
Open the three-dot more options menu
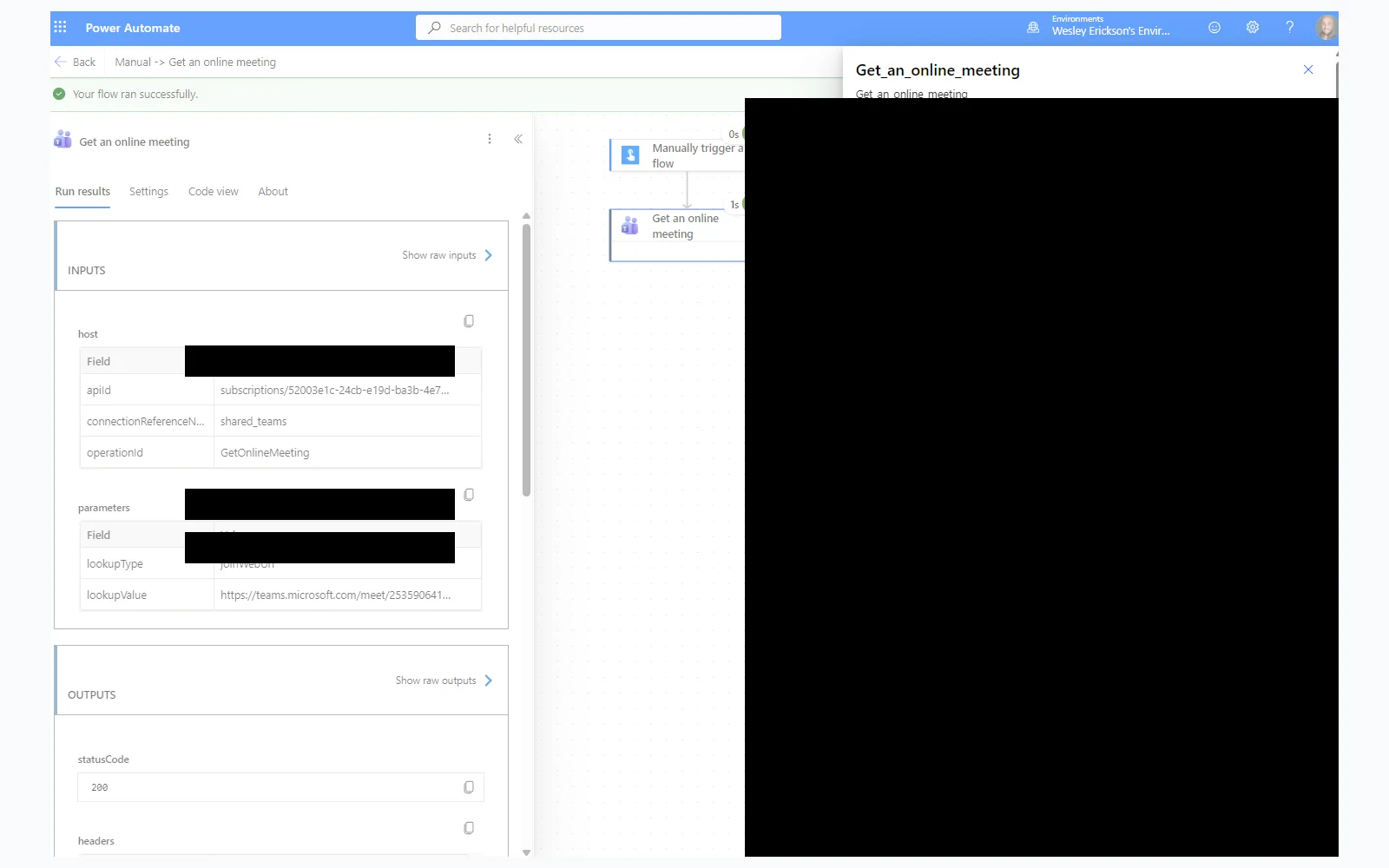[x=490, y=139]
